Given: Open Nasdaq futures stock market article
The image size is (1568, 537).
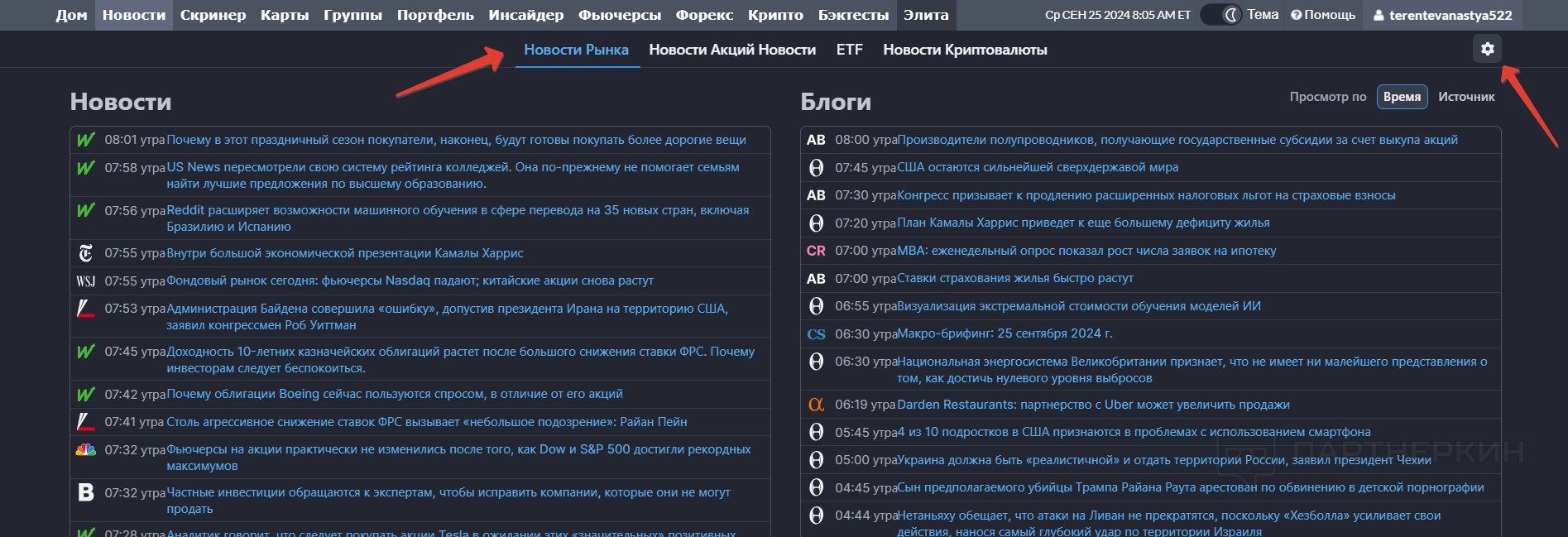Looking at the screenshot, I should (x=410, y=280).
